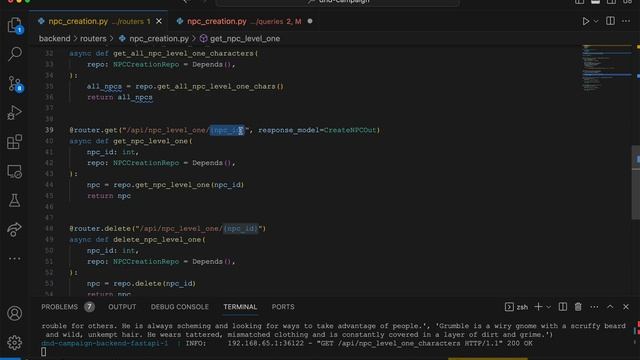Open the Live Share view icon
Viewport: 640px width, 360px height.
[x=15, y=229]
